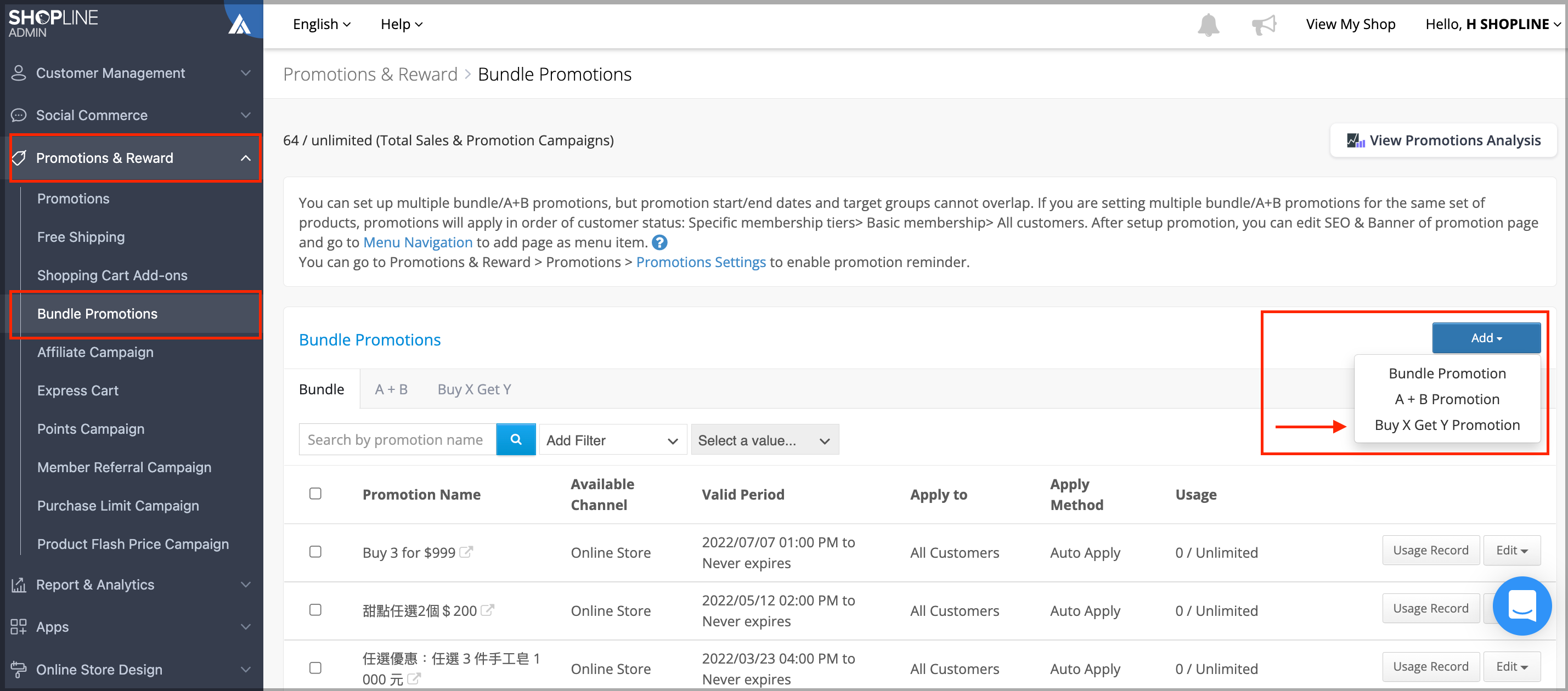1568x691 pixels.
Task: Open Edit dropdown for 任選優惠 row
Action: 1512,667
